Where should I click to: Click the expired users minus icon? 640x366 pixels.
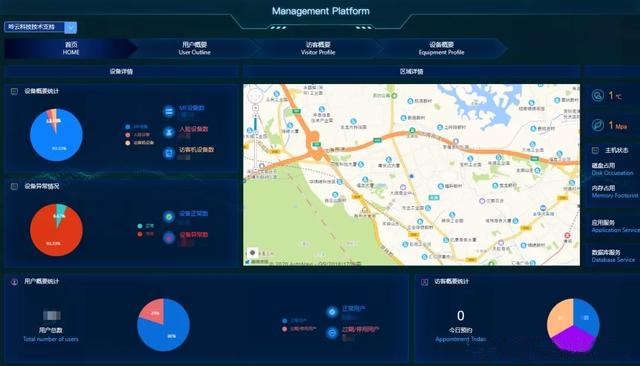pos(332,333)
